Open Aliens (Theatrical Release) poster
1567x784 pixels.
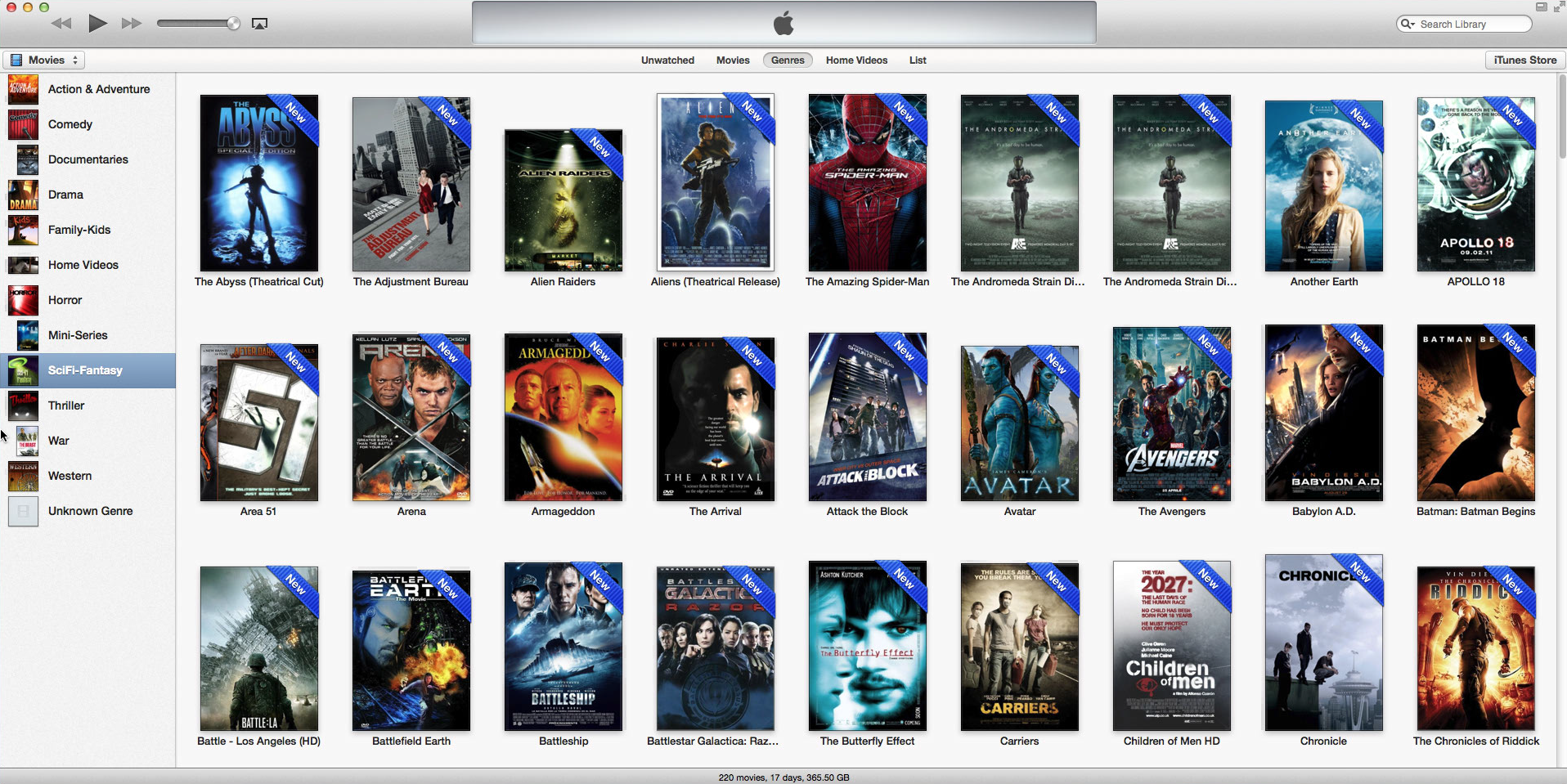[x=716, y=182]
